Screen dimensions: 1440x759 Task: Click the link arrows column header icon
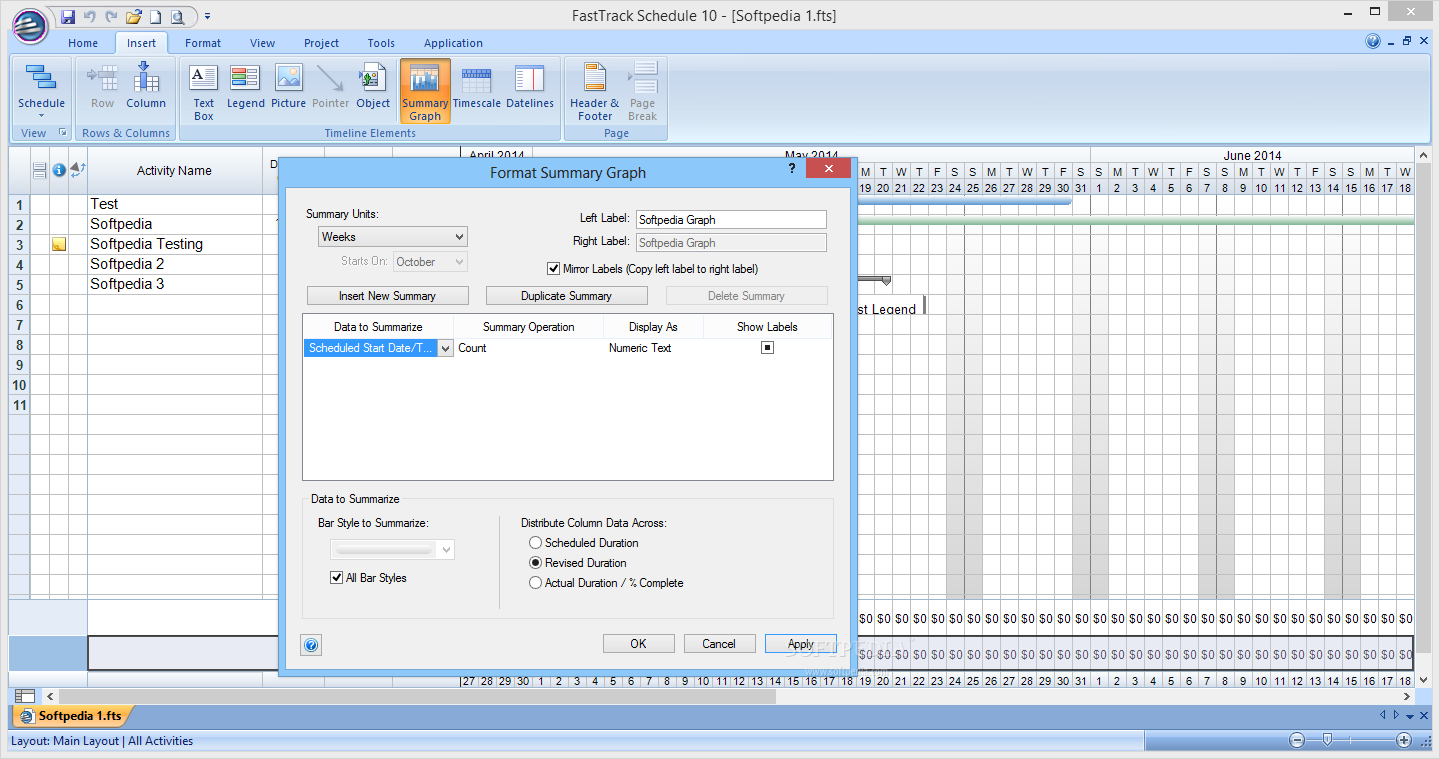[78, 171]
